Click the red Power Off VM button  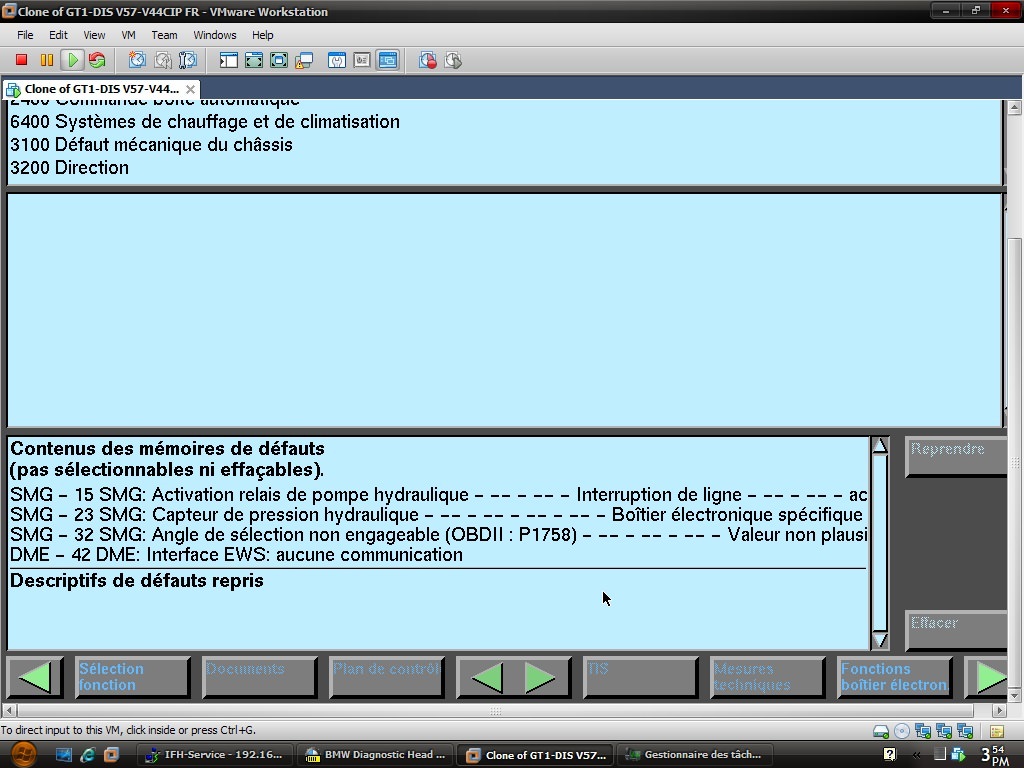(x=21, y=60)
